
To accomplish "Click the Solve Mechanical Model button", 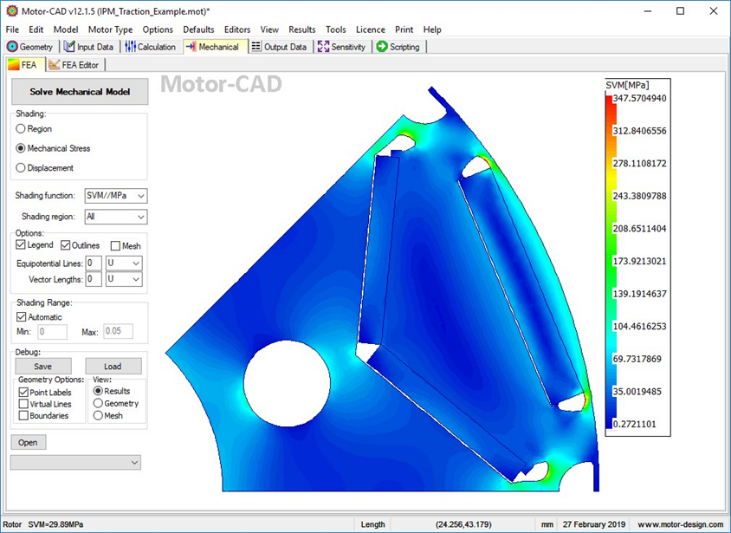I will (x=79, y=92).
